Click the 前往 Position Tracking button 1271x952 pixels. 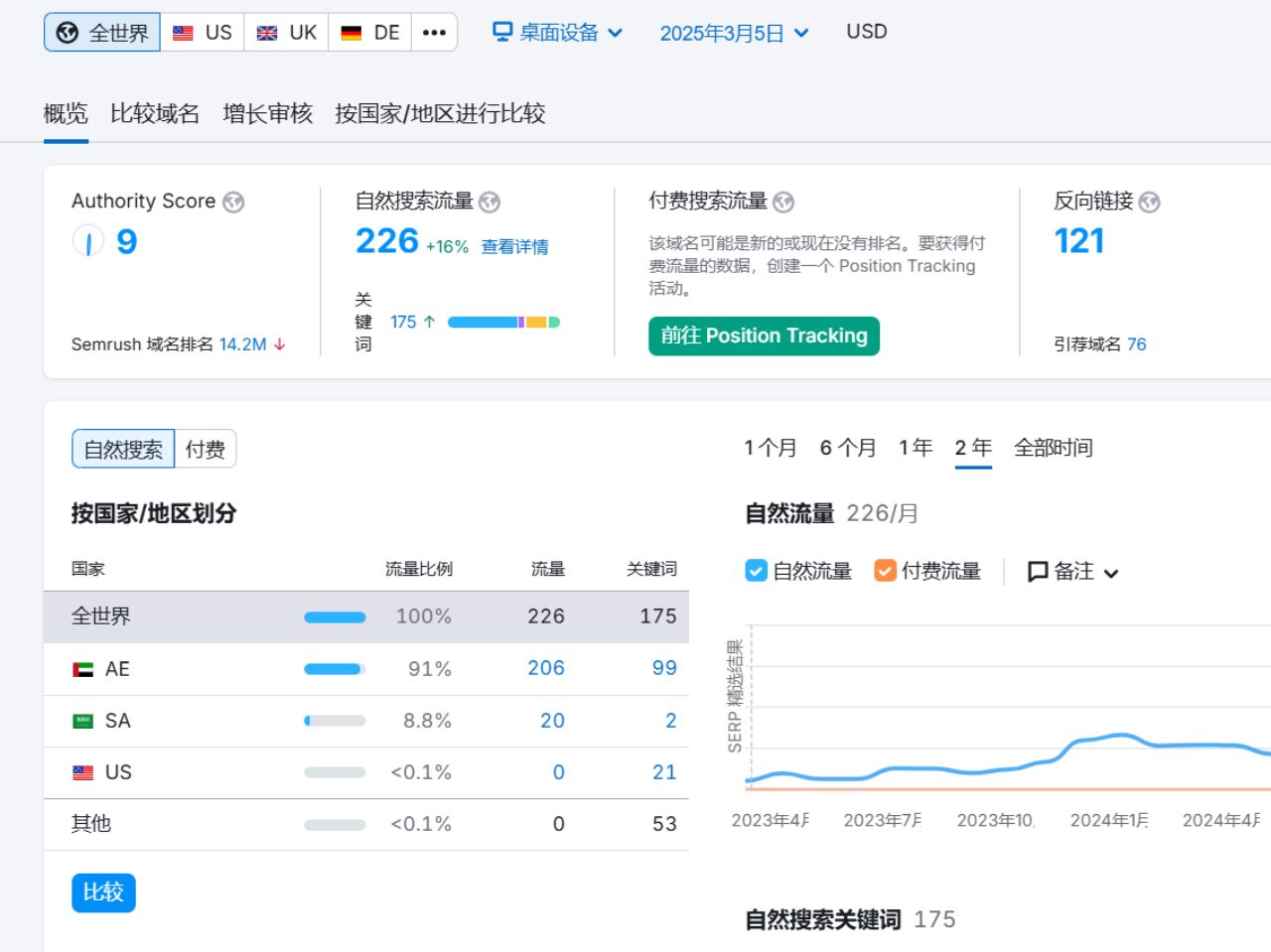click(764, 336)
